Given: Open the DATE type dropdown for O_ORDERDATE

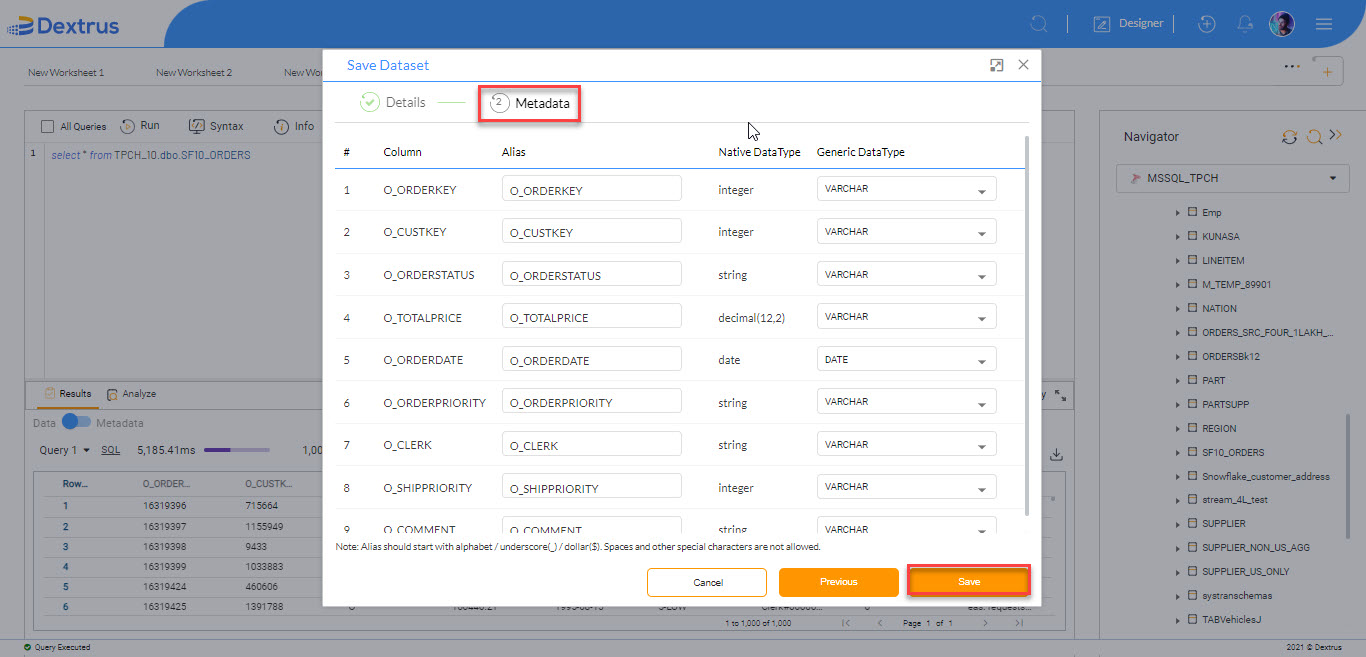Looking at the screenshot, I should 906,359.
